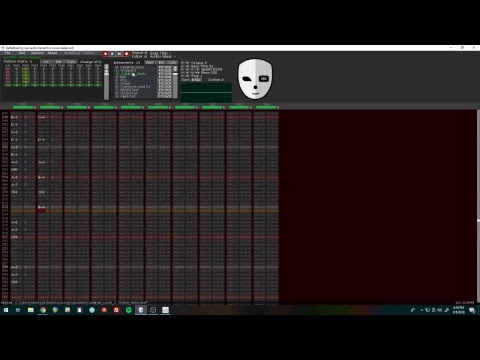480x360 pixels.
Task: Expand effect columns of the FM2 channel
Action: click(x=62, y=107)
